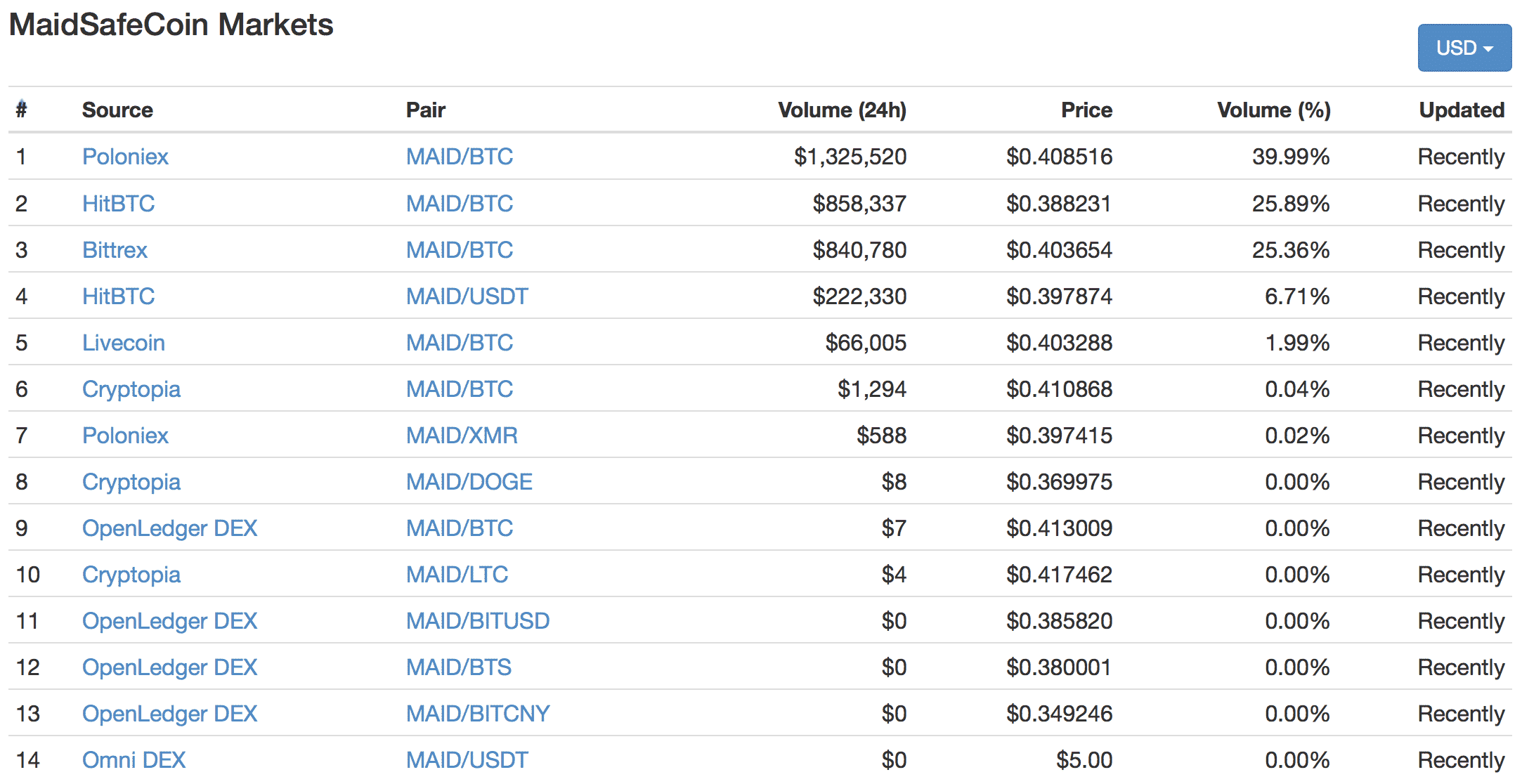Open OpenLedger DEX link in row 9

point(169,528)
